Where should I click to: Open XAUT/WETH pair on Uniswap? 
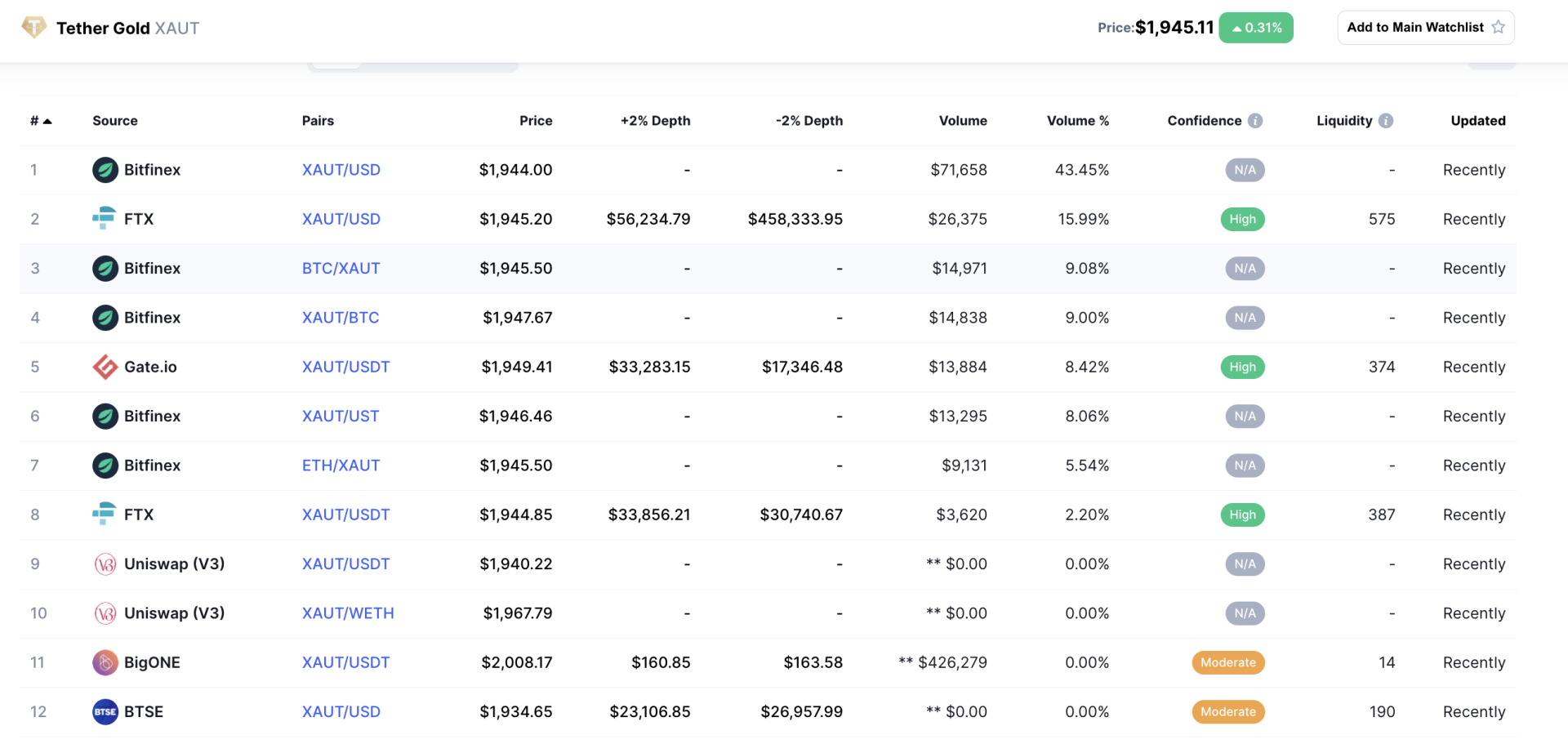tap(348, 613)
